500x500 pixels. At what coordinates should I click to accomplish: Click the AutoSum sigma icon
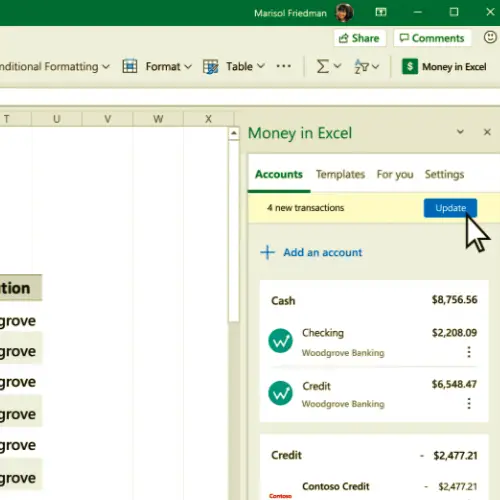pyautogui.click(x=322, y=66)
